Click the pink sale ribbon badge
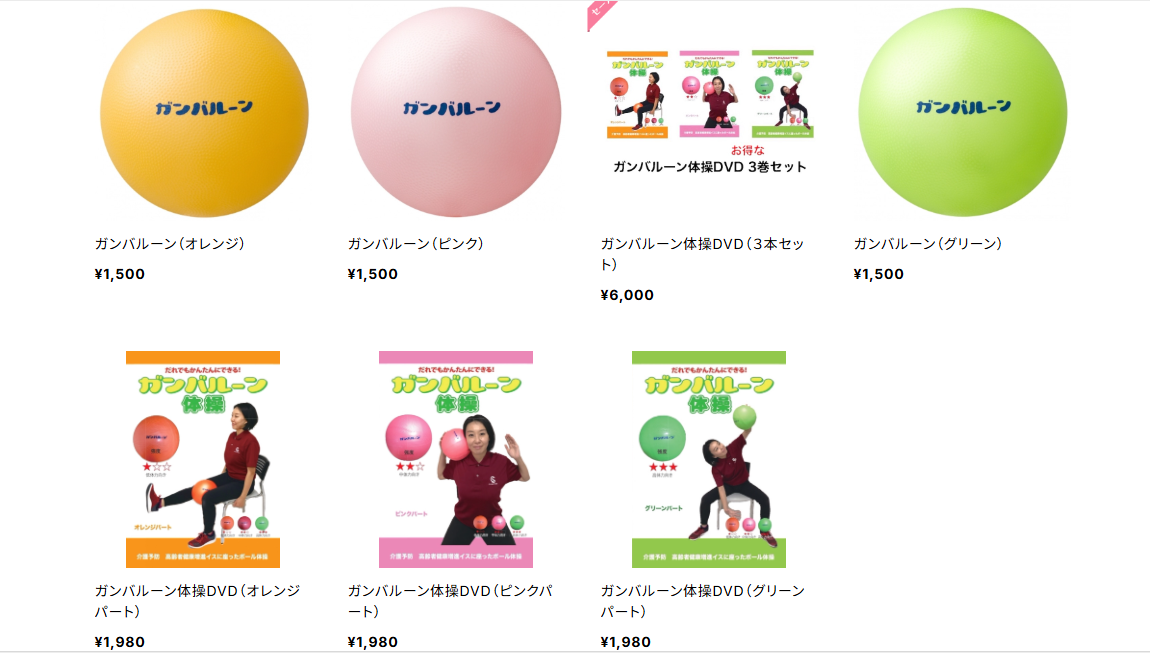The image size is (1150, 653). [x=600, y=14]
